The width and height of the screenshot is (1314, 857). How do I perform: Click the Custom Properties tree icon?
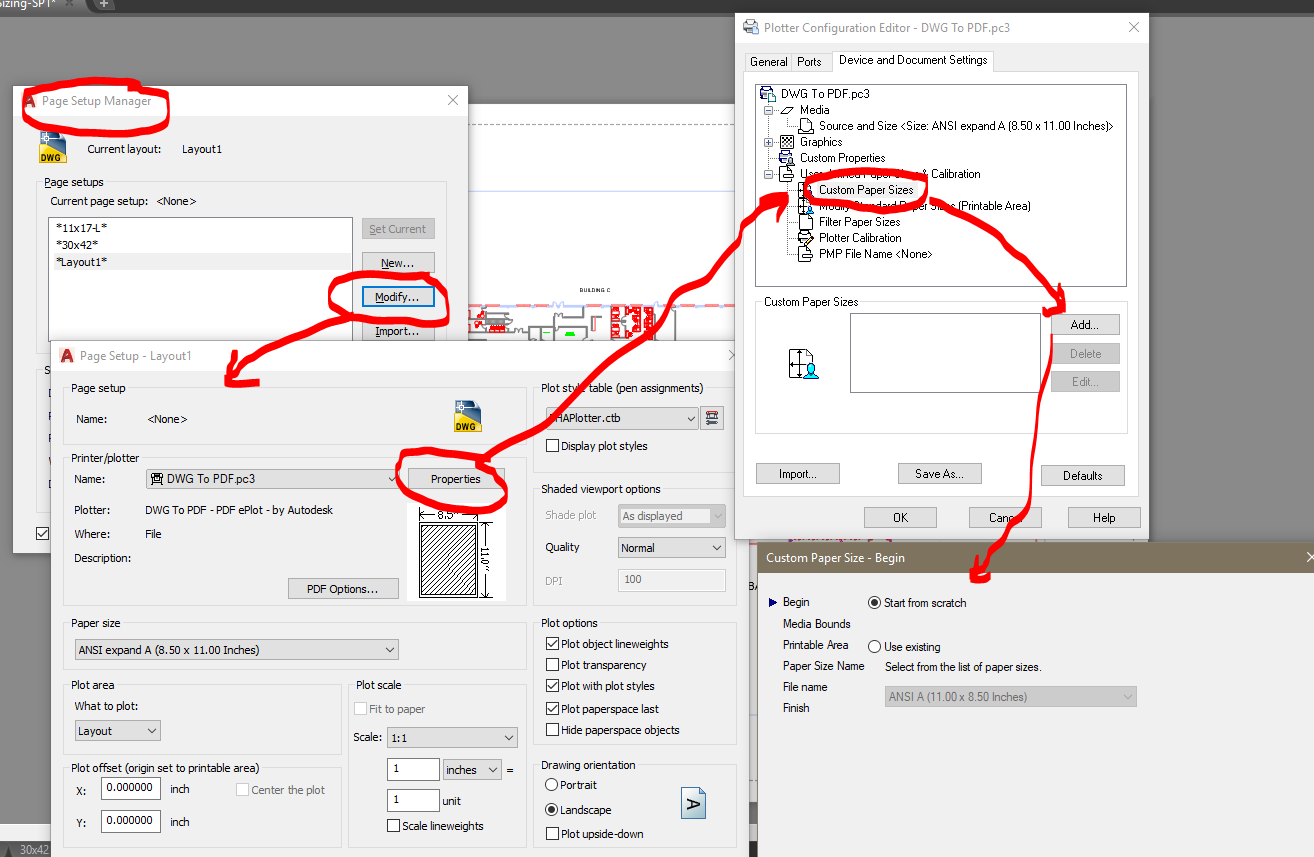(787, 158)
